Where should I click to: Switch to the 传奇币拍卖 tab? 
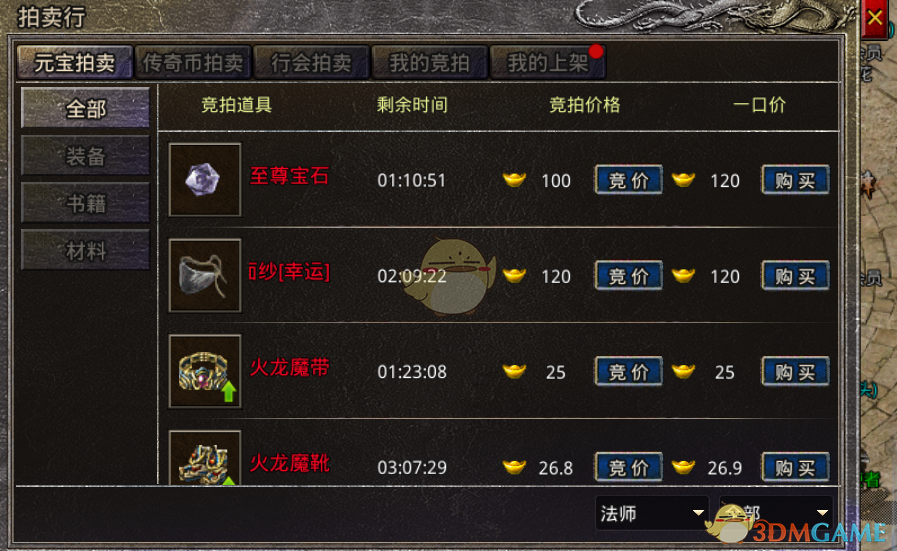click(x=193, y=62)
